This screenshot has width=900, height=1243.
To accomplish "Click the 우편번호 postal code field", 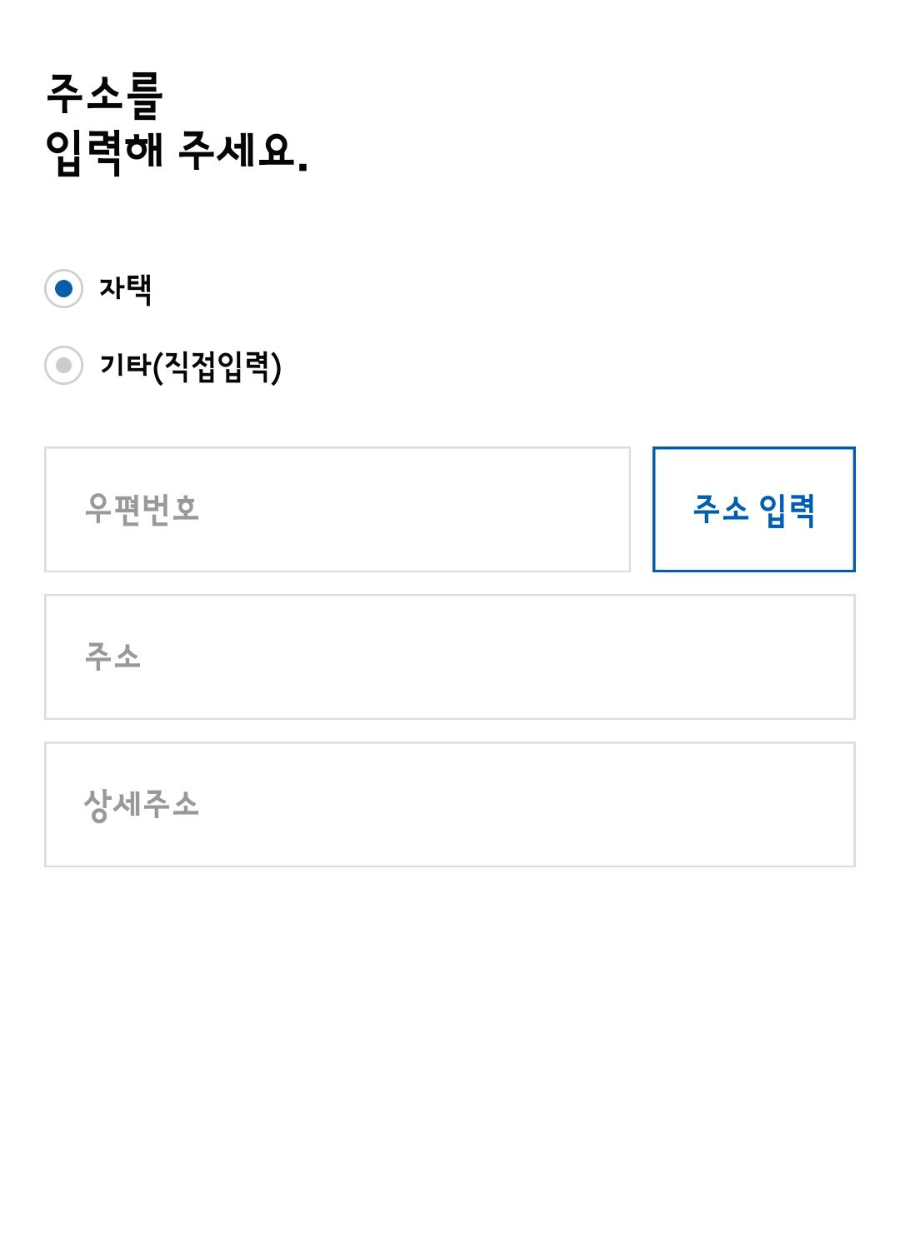I will [337, 509].
